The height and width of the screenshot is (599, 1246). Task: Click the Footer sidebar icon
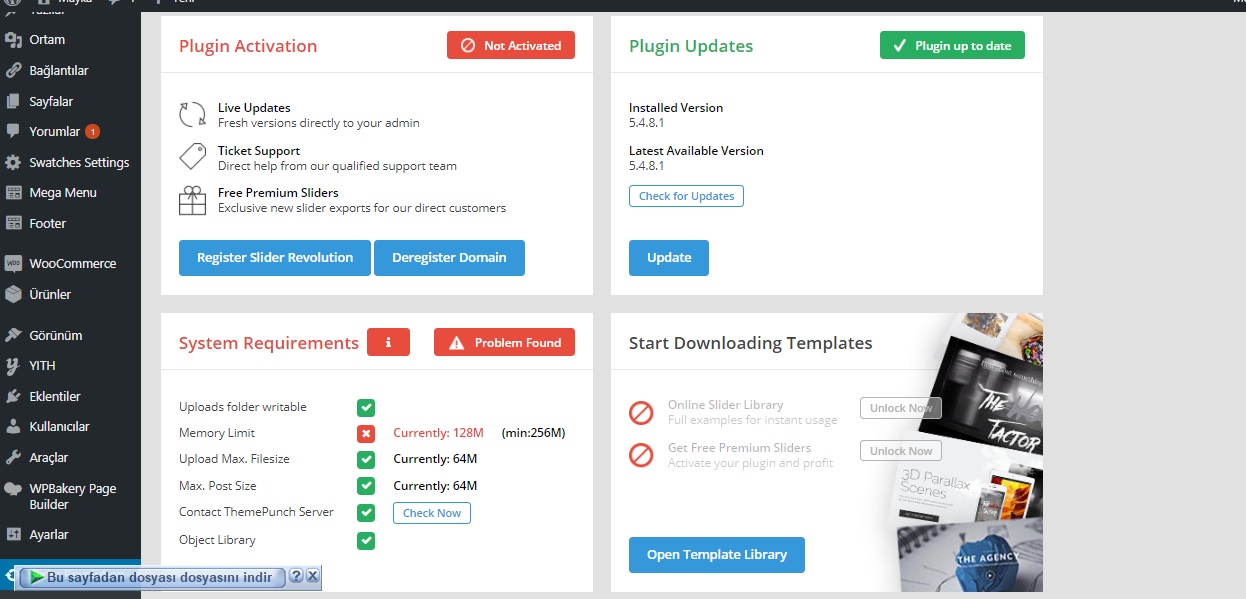click(x=13, y=223)
